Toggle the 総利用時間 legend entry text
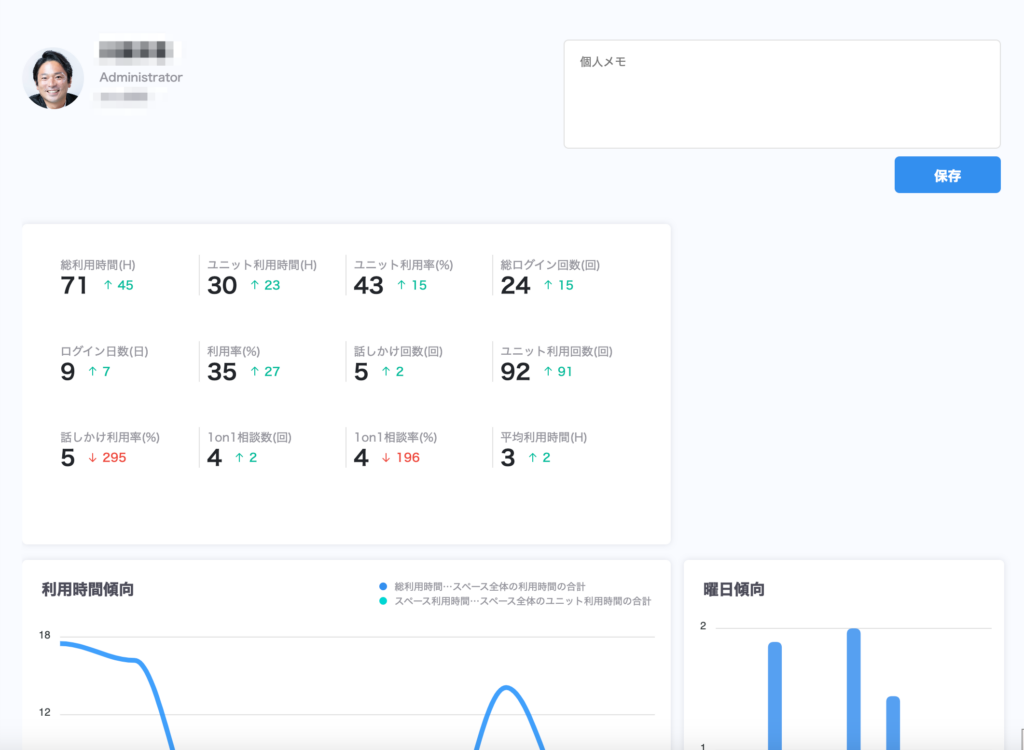Viewport: 1024px width, 750px height. [489, 585]
